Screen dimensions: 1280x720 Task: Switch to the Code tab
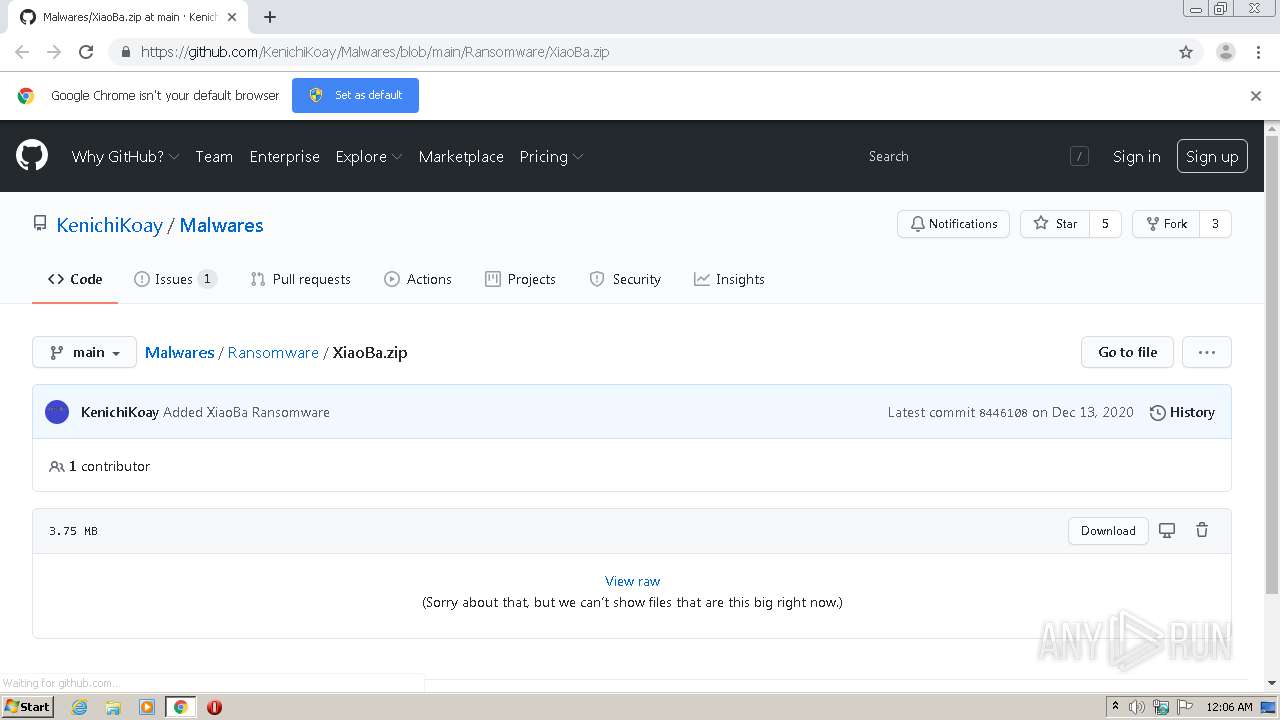(75, 279)
